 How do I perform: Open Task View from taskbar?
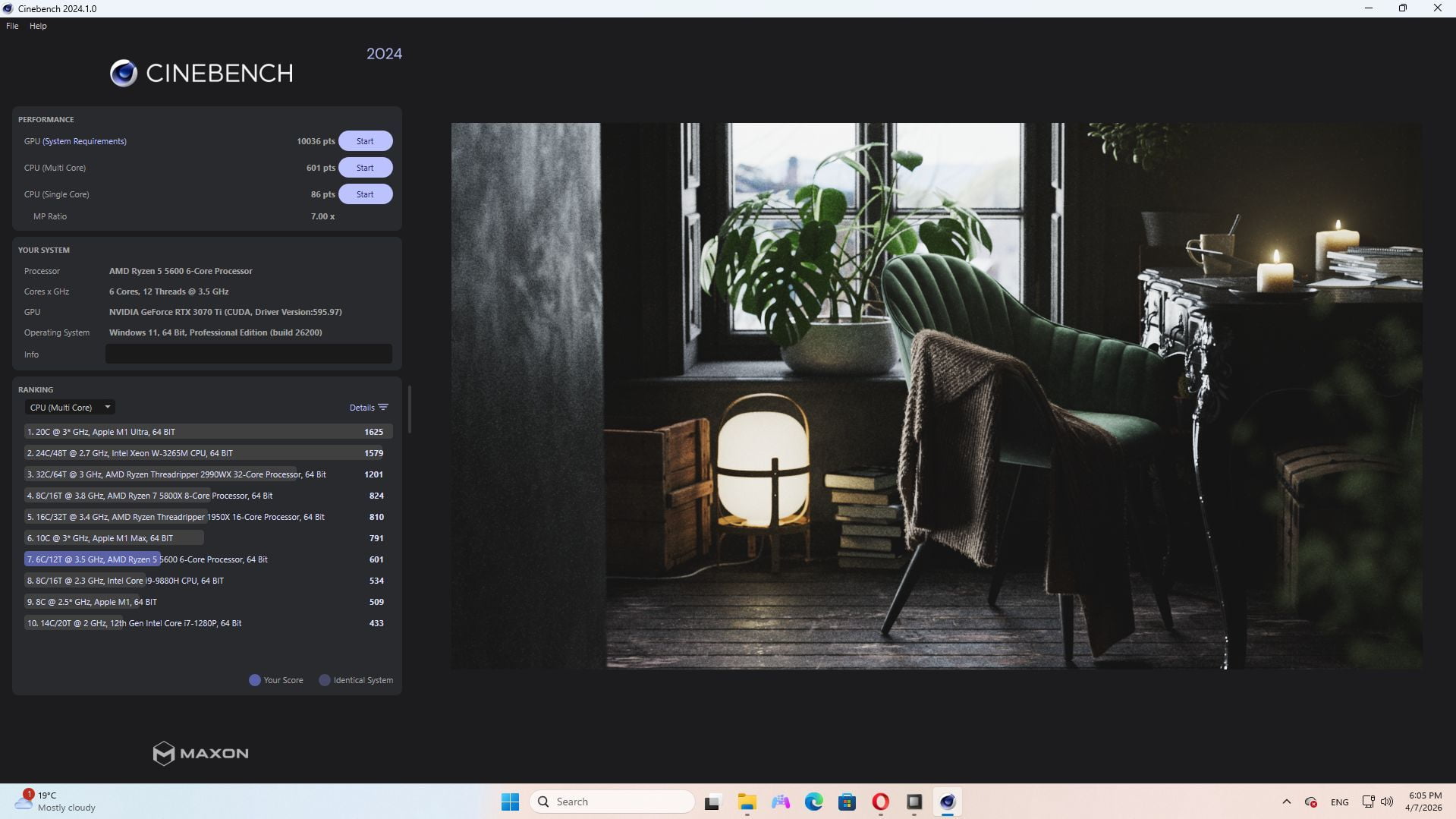pos(712,802)
